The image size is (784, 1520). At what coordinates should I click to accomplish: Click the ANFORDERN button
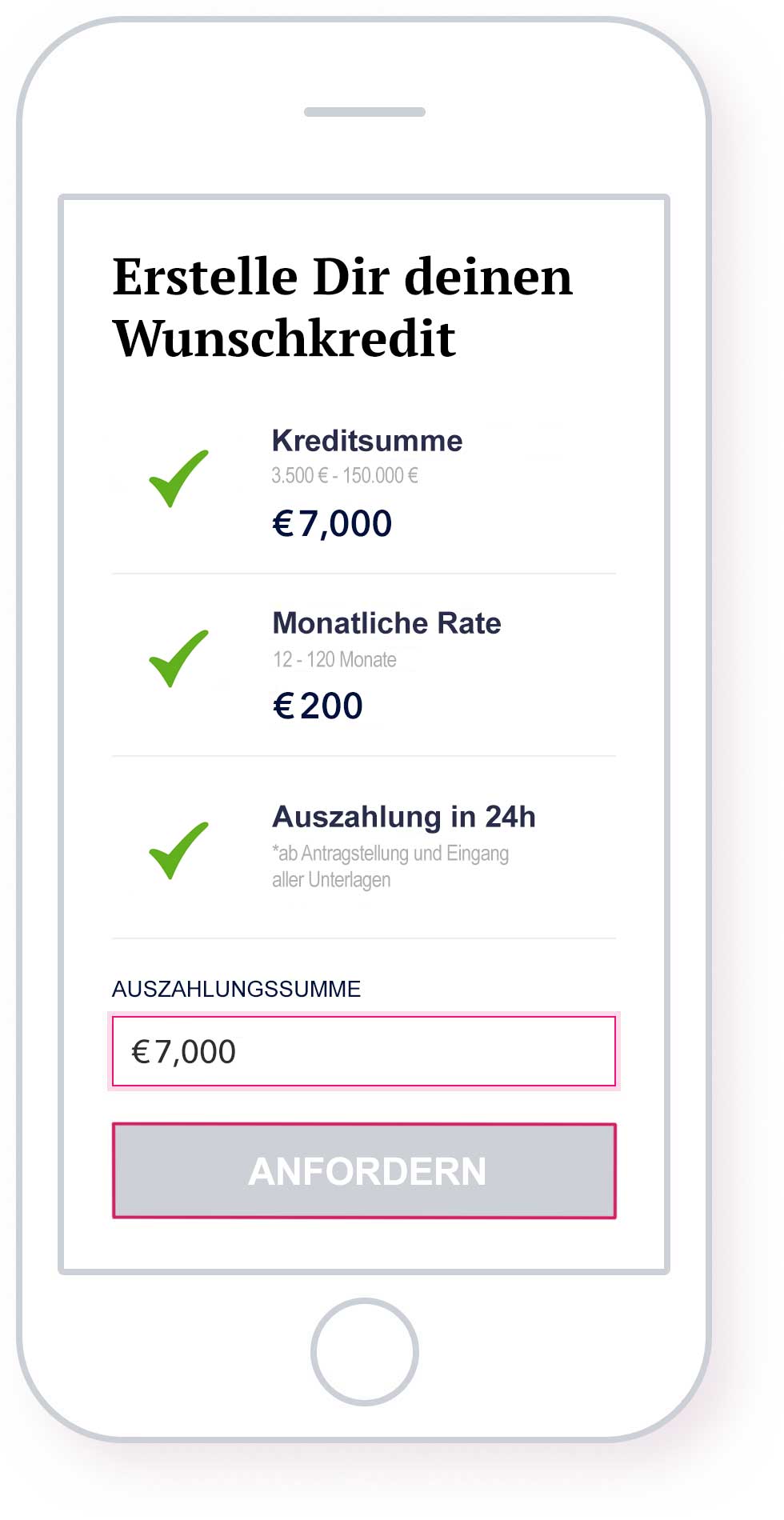[x=364, y=1171]
